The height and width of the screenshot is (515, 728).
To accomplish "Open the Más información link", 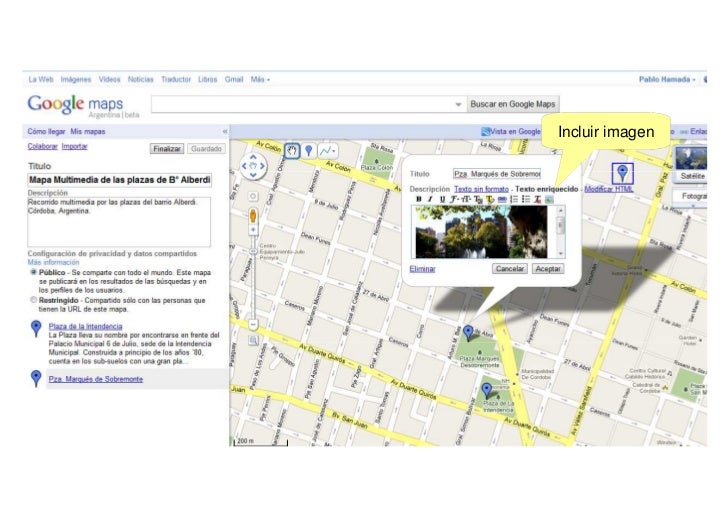I will 53,262.
